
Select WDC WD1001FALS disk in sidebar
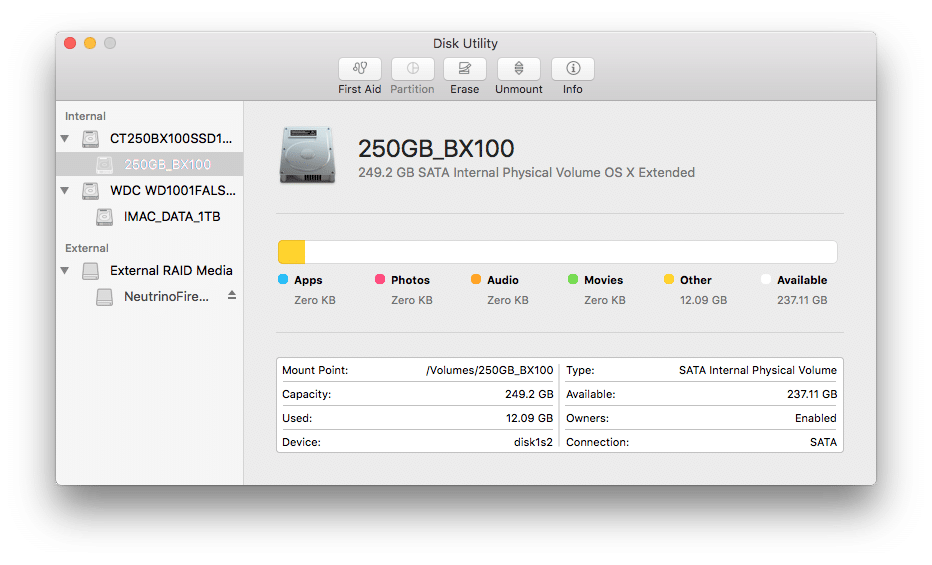click(x=172, y=190)
